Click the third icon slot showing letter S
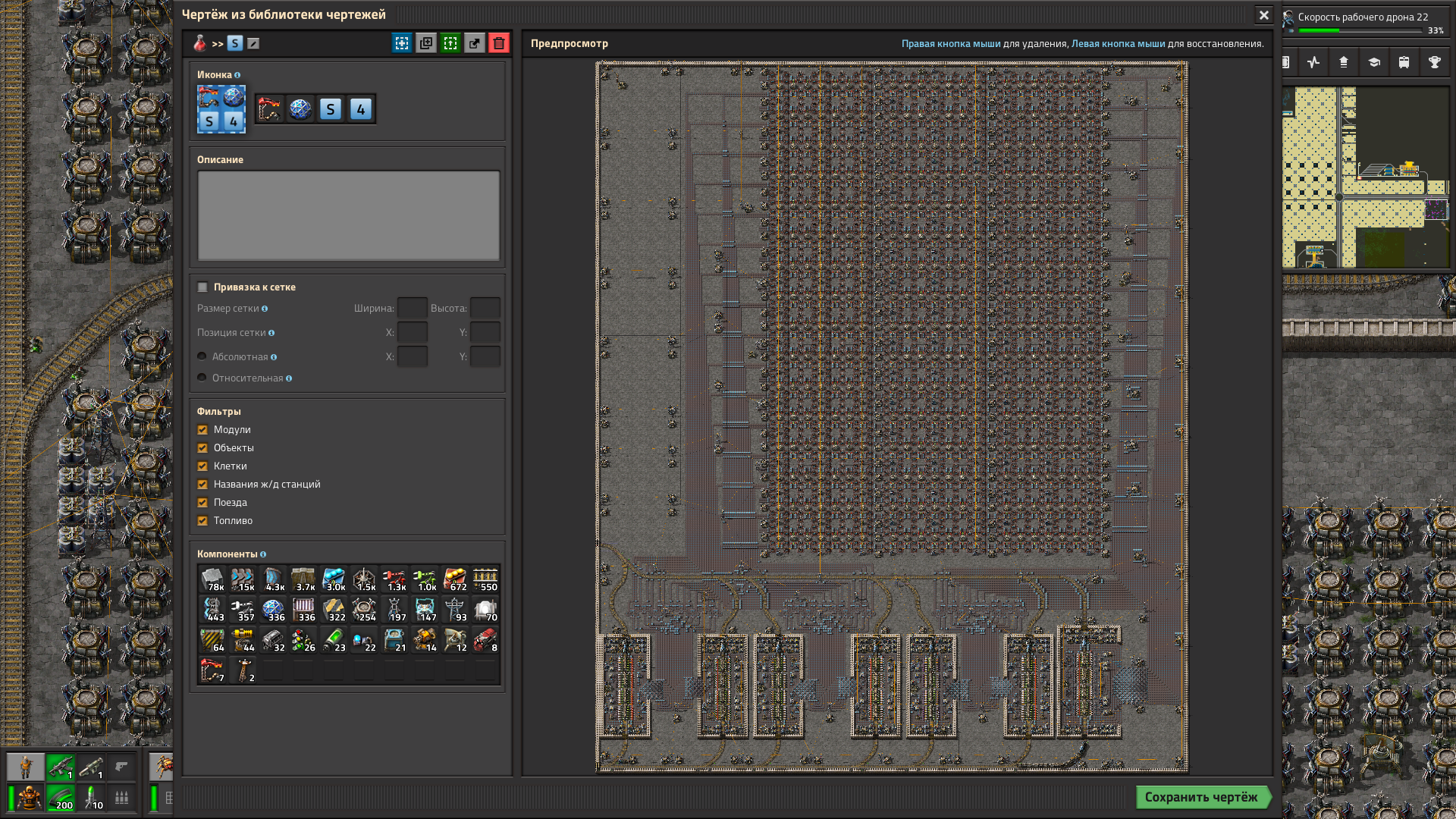1456x819 pixels. [331, 109]
